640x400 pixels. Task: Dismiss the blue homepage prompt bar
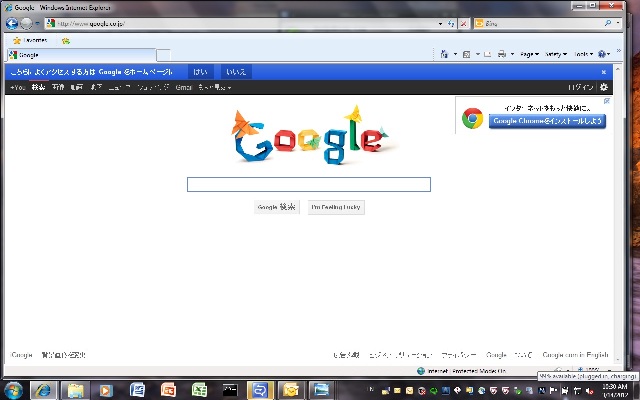pos(604,72)
